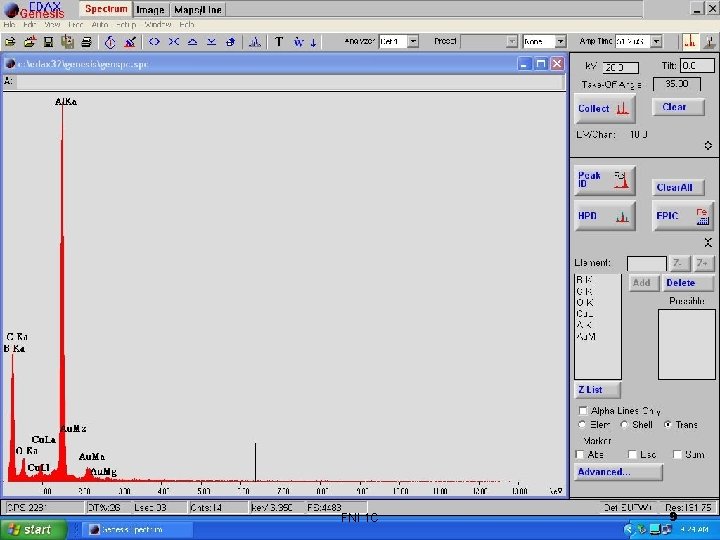Screen dimensions: 720x540
Task: Switch to the Spectrum tab
Action: tap(106, 9)
